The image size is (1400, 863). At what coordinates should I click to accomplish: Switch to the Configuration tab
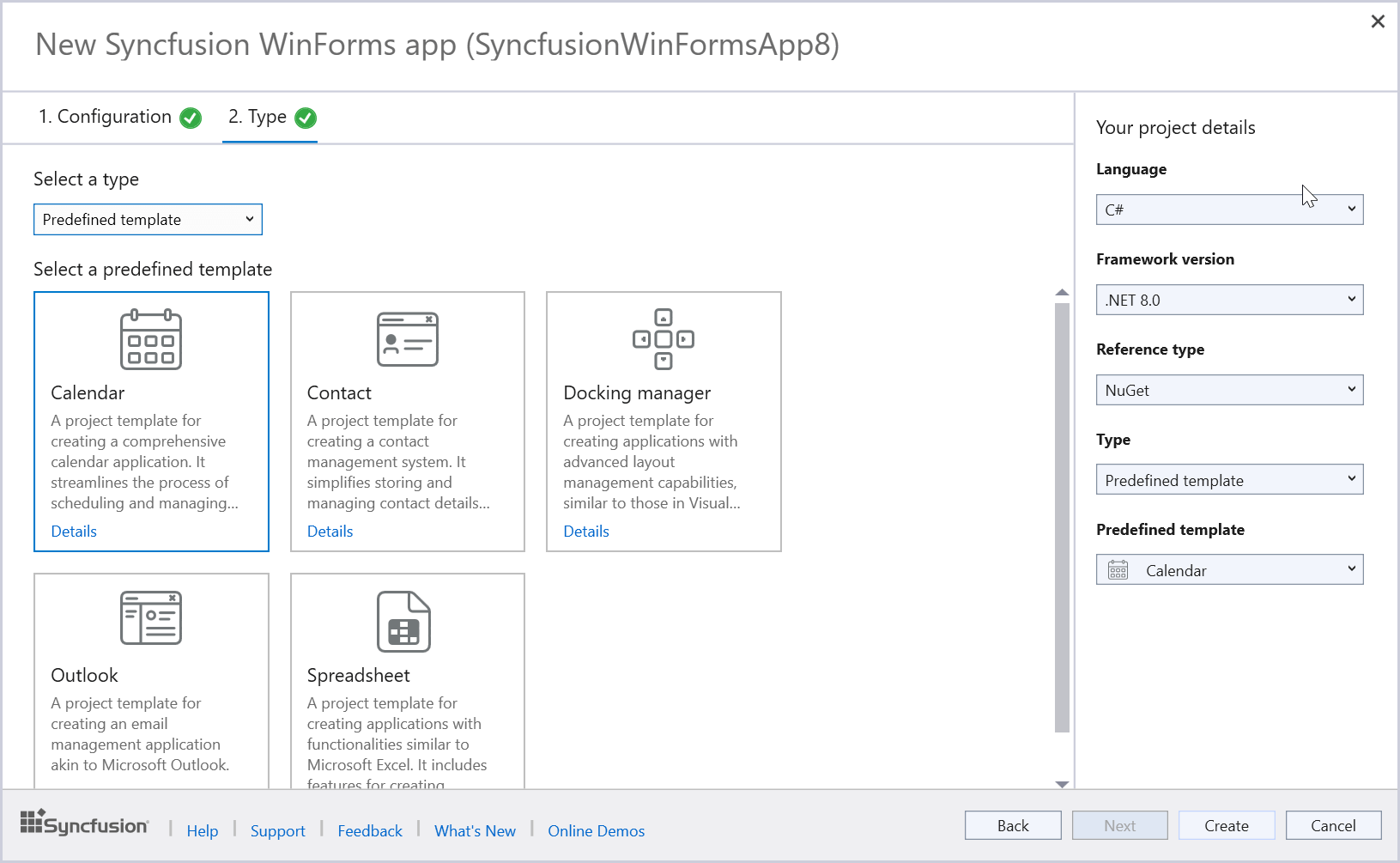click(118, 118)
